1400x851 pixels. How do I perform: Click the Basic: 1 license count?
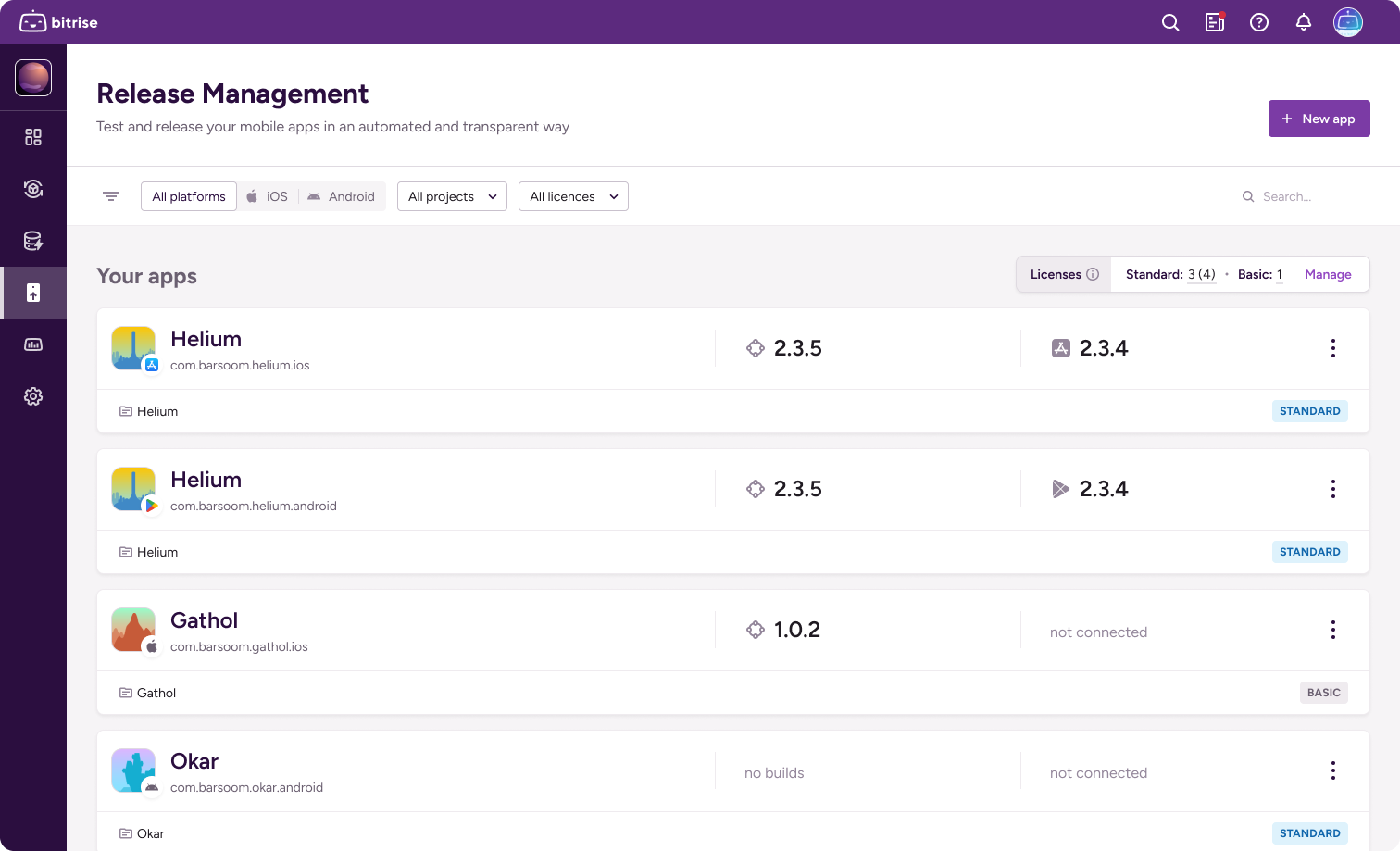1260,274
